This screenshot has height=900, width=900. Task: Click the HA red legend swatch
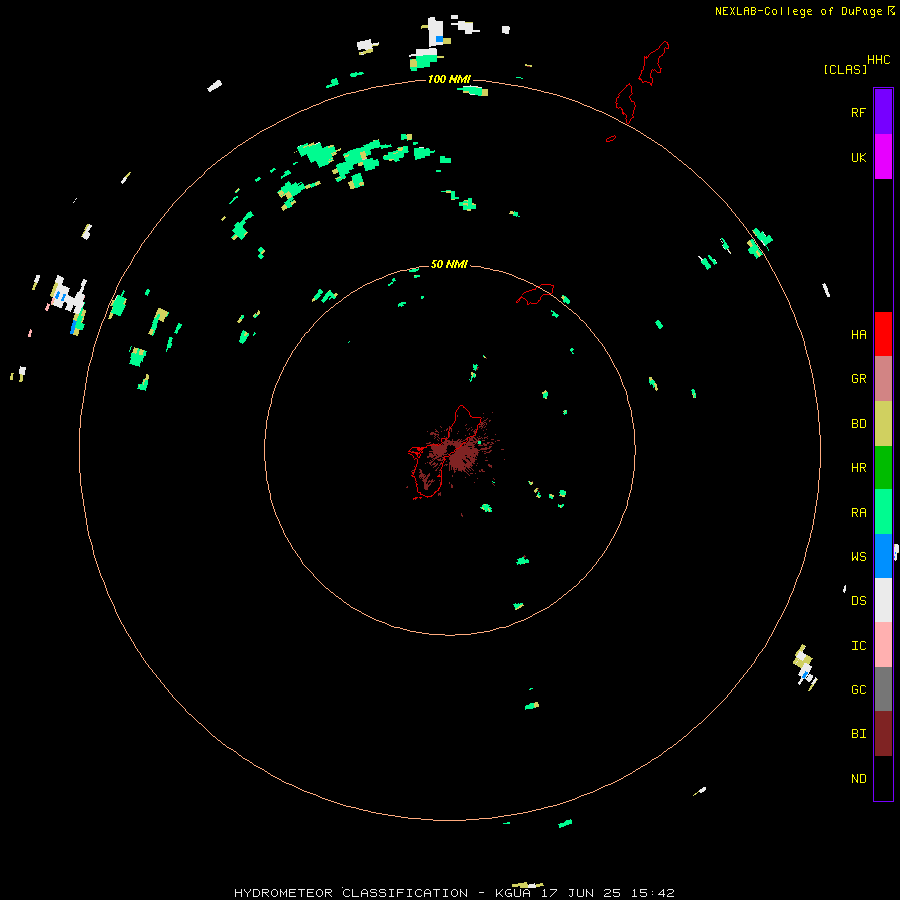(883, 334)
